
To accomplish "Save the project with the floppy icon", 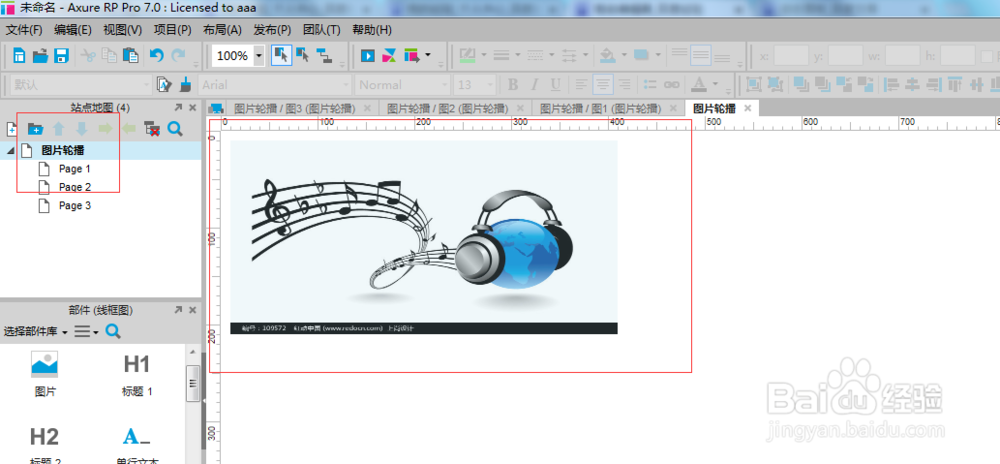I will (x=61, y=56).
